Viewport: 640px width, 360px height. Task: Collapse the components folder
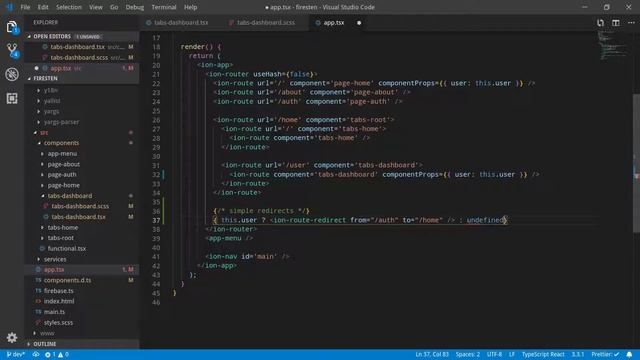tap(61, 143)
